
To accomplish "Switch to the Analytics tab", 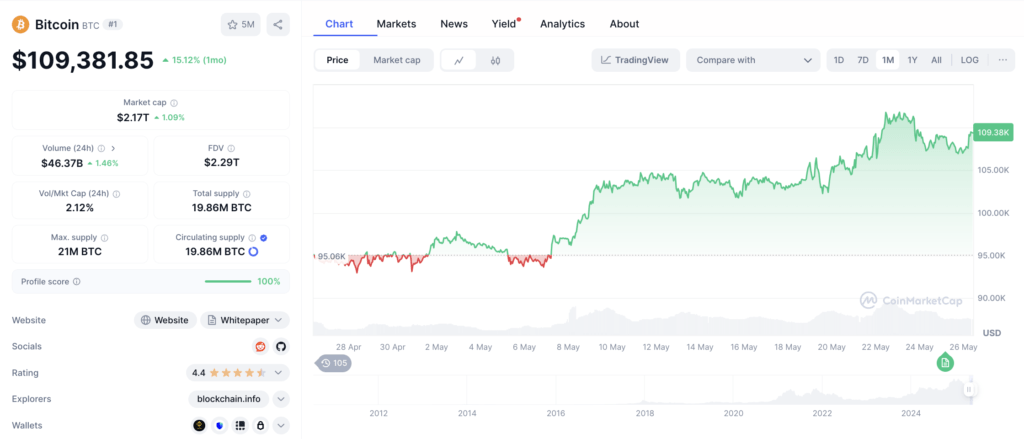I will pyautogui.click(x=562, y=24).
